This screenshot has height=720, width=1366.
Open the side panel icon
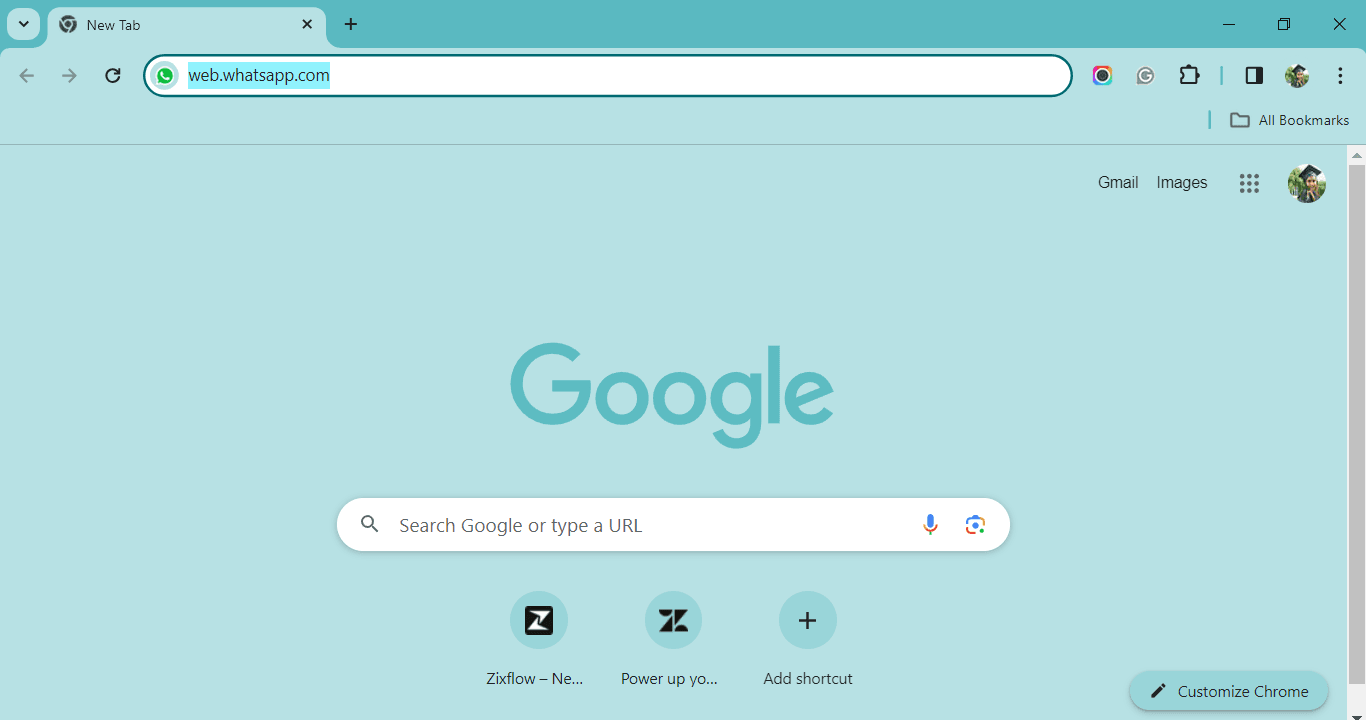[1254, 75]
